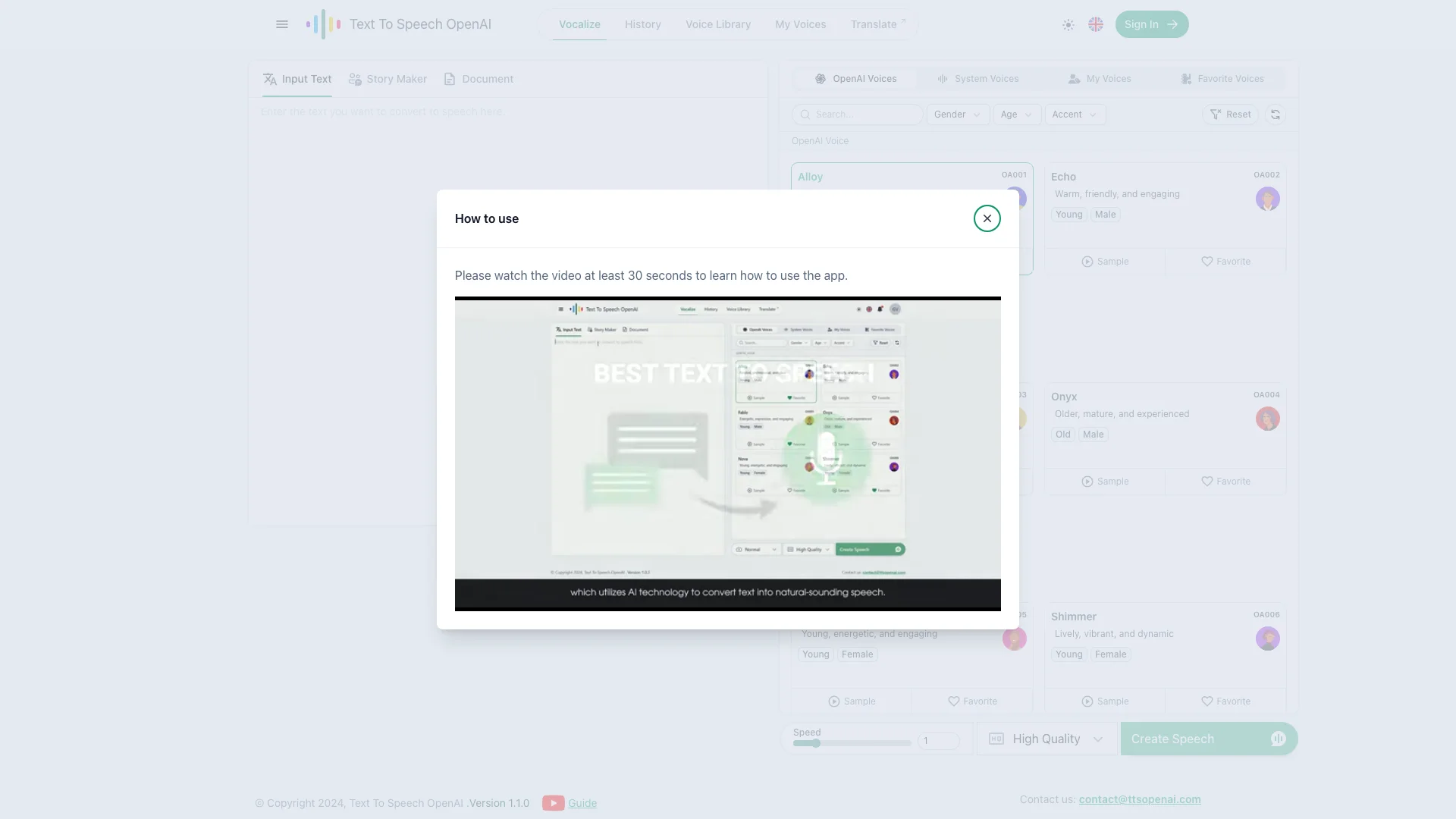Click the Document tab file icon
The height and width of the screenshot is (819, 1456).
tap(450, 79)
